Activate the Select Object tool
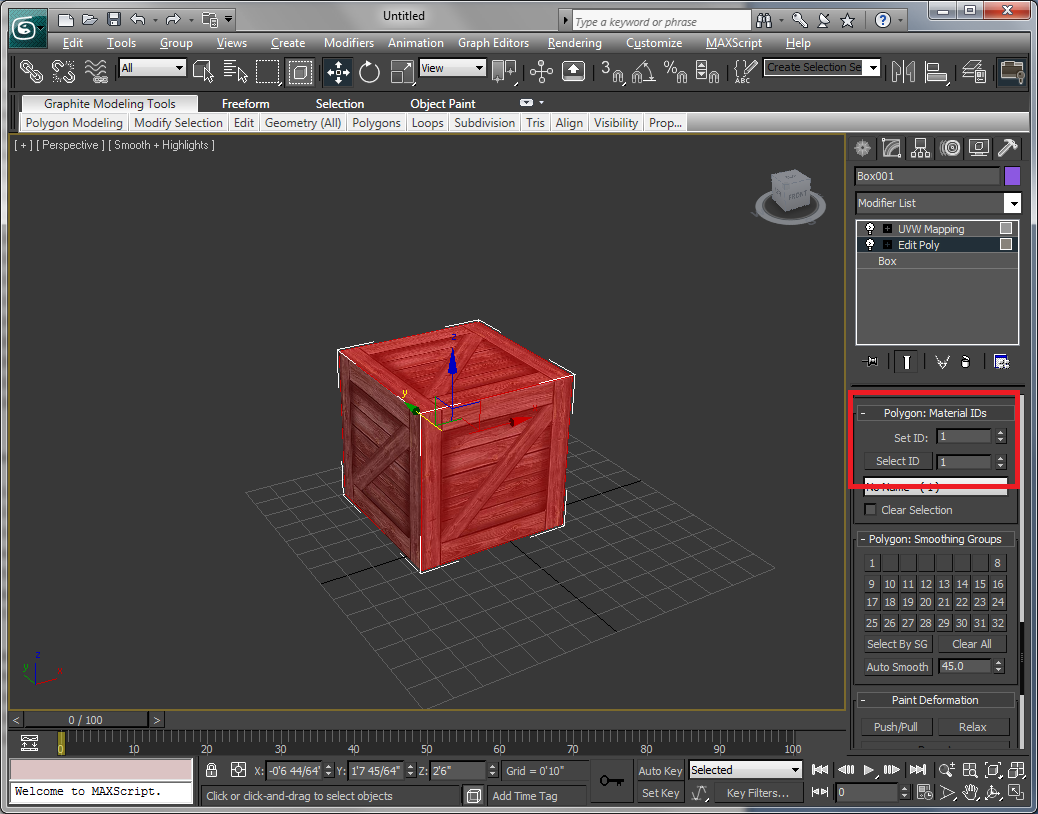 click(204, 72)
